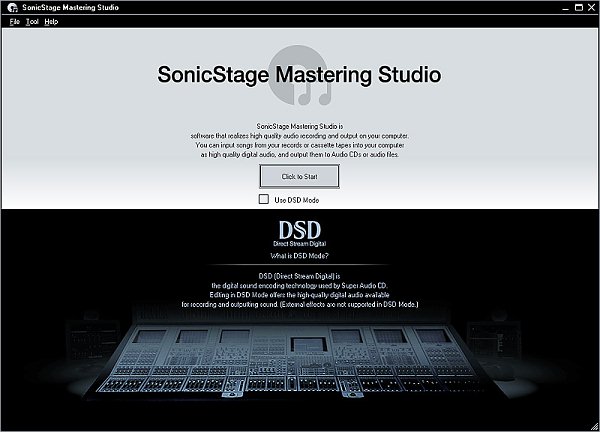
Task: Close the SonicStage Mastering Studio window
Action: [592, 7]
